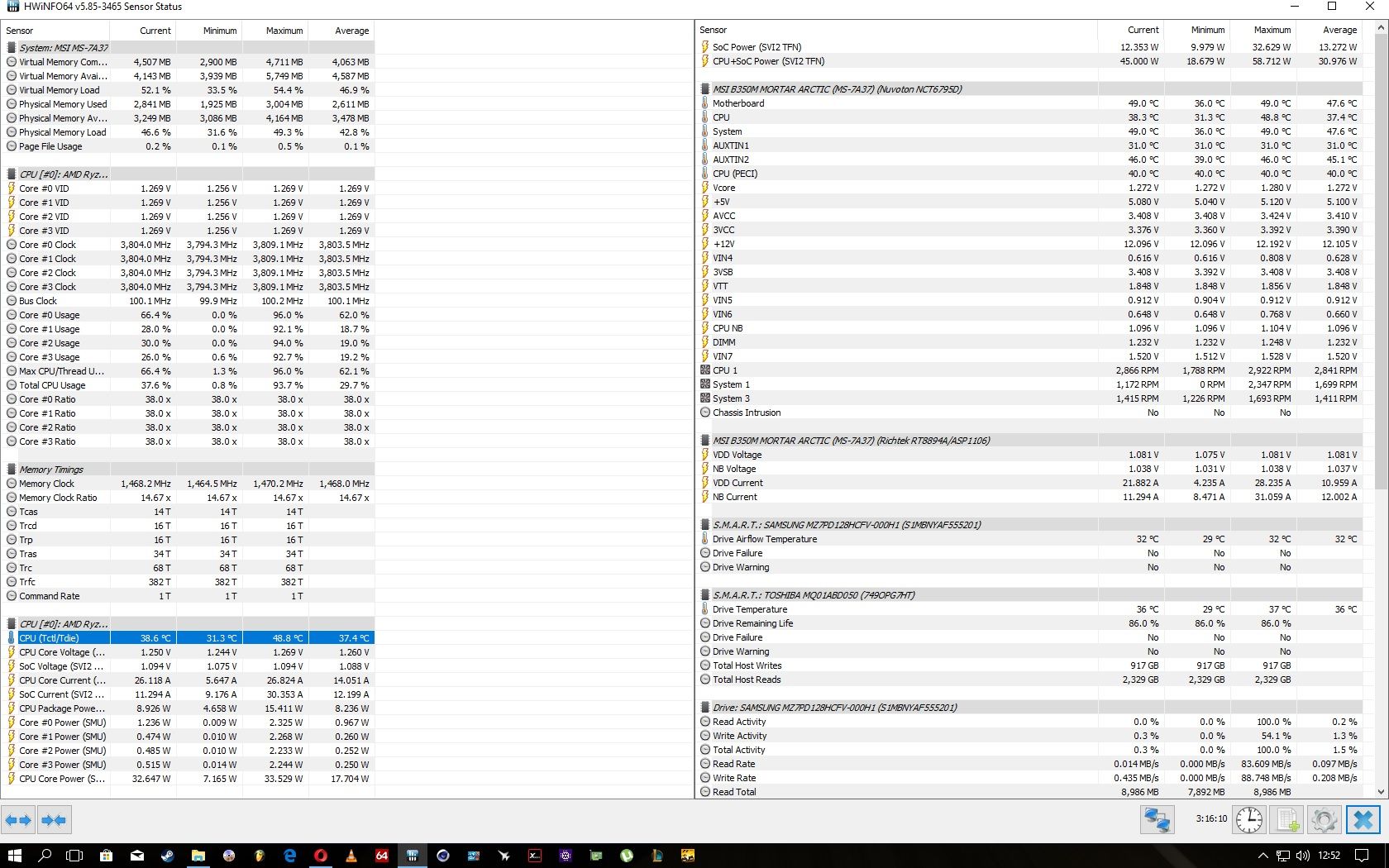Open Task View from the taskbar
The image size is (1389, 868).
pyautogui.click(x=74, y=856)
